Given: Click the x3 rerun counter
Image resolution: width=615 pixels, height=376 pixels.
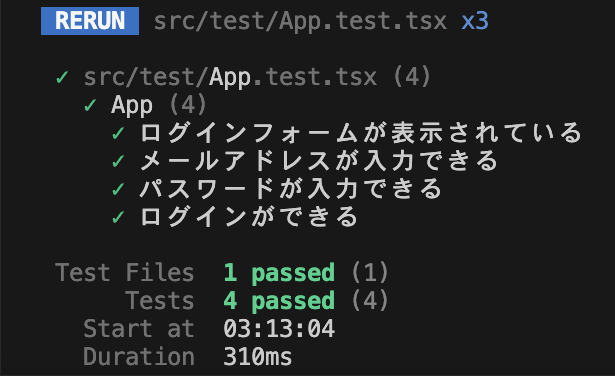Looking at the screenshot, I should coord(475,21).
